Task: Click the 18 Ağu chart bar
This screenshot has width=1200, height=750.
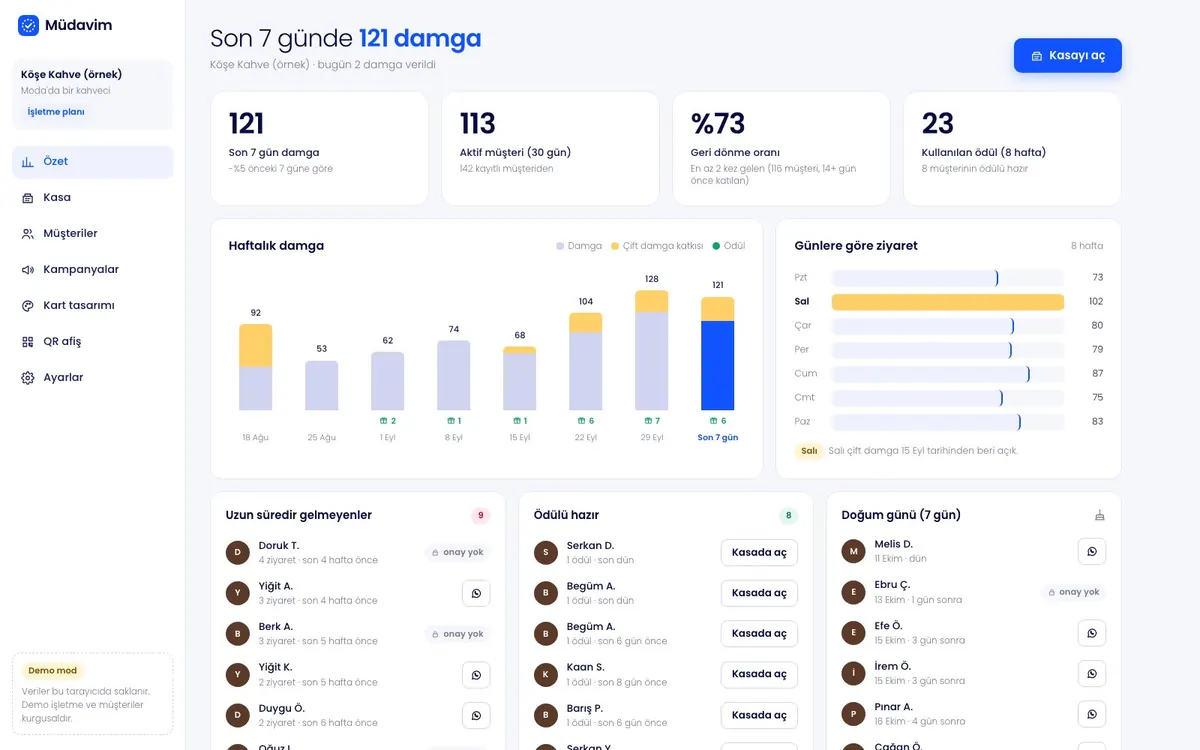Action: (256, 367)
